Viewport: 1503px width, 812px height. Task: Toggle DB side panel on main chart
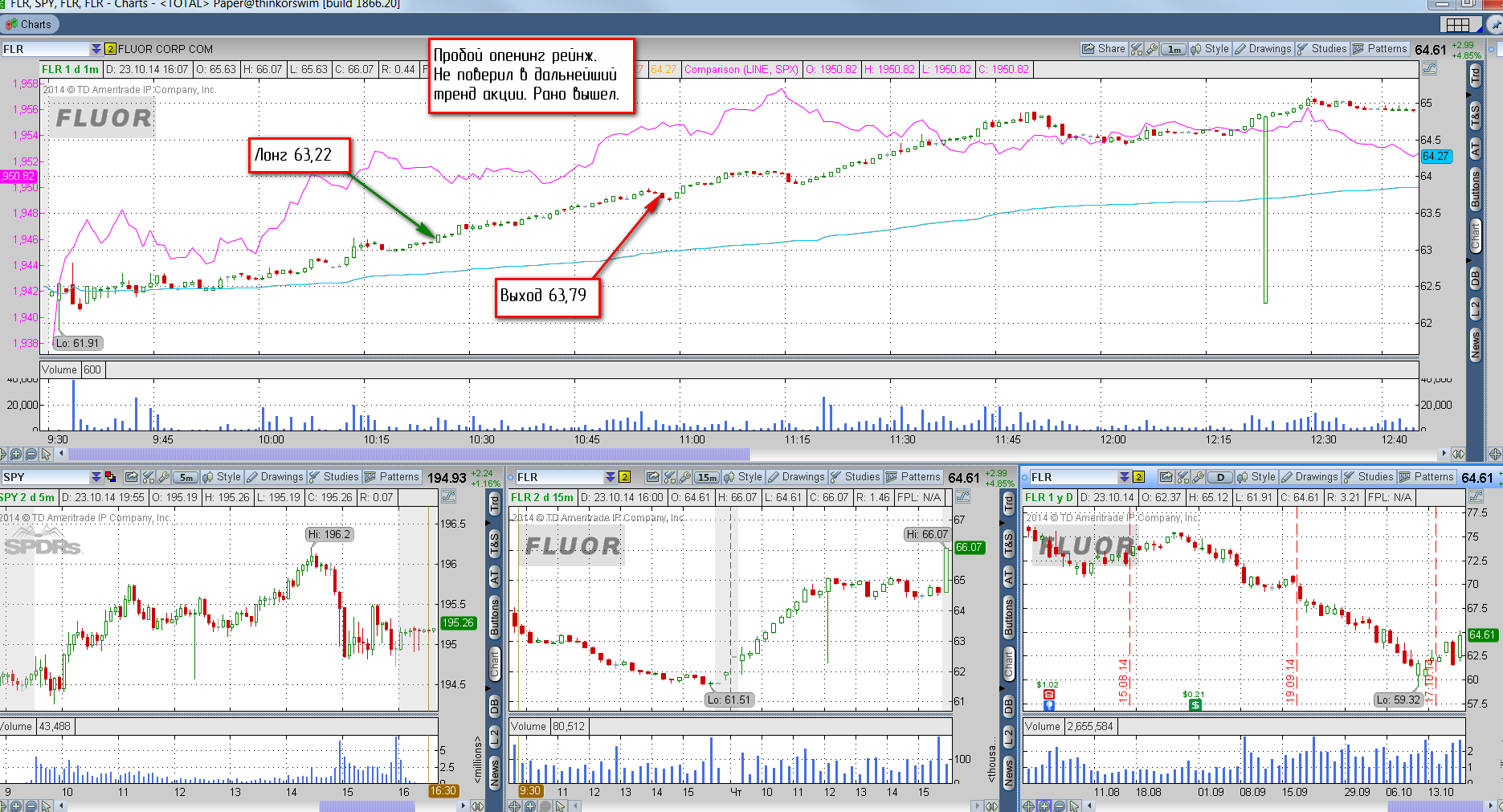click(x=1475, y=279)
